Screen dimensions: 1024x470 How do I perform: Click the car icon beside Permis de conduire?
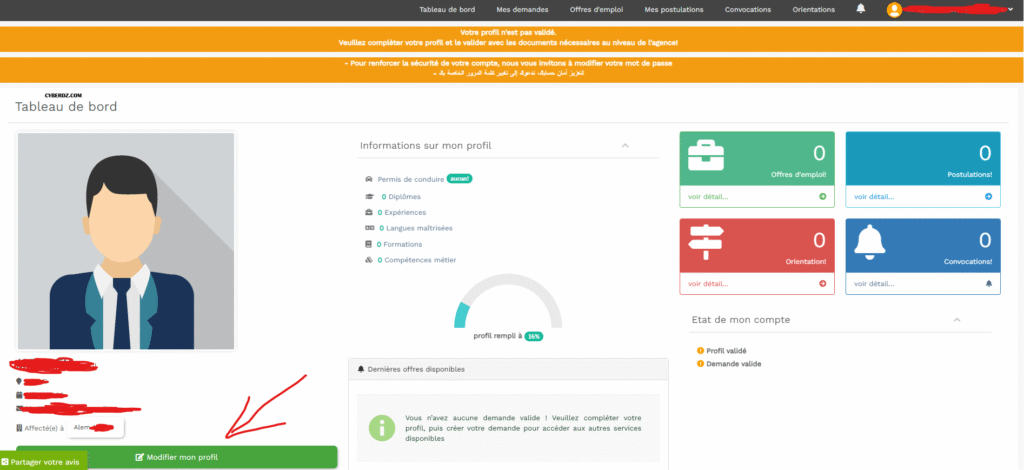[x=369, y=179]
